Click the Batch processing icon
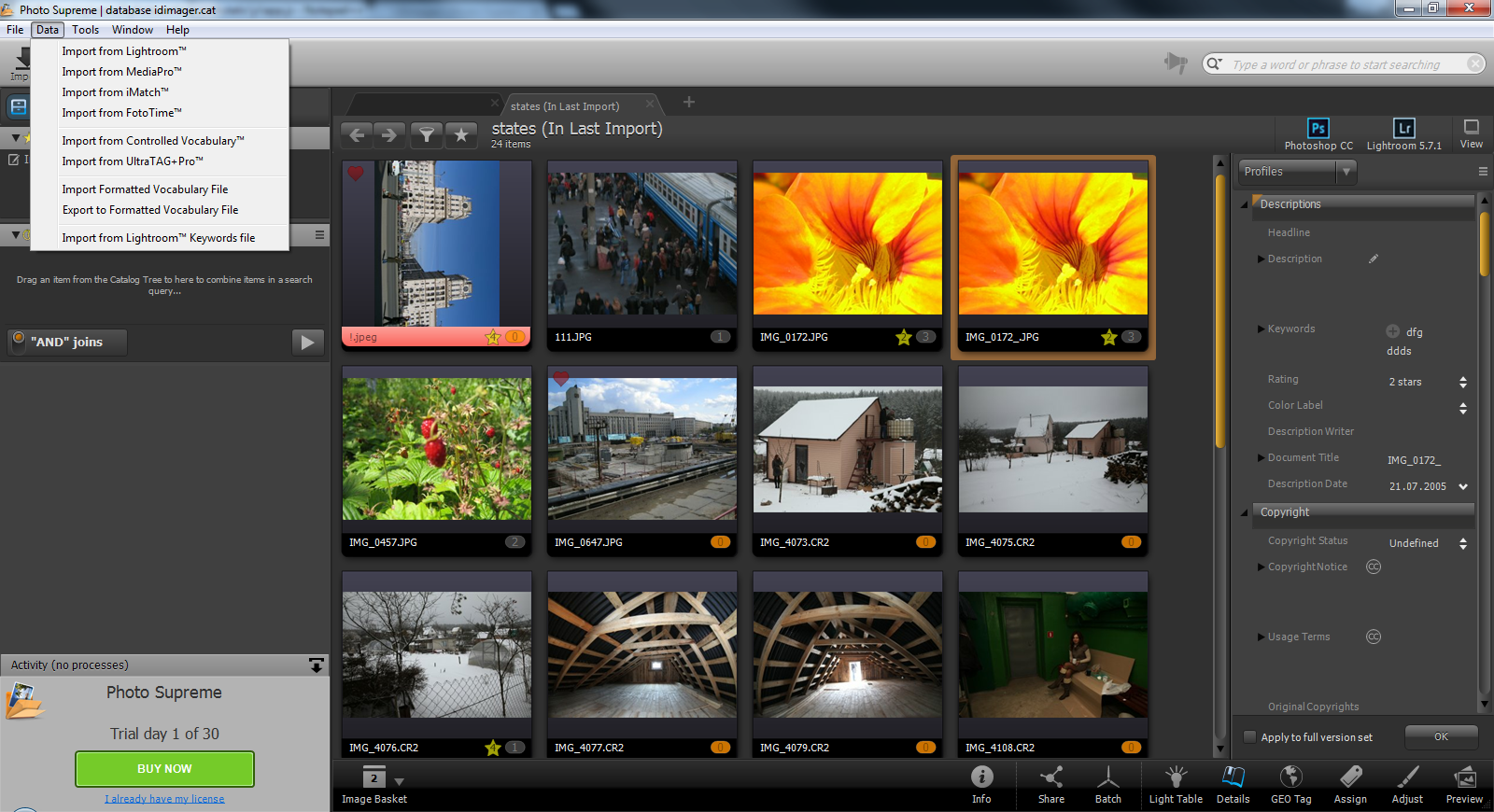 [x=1107, y=783]
